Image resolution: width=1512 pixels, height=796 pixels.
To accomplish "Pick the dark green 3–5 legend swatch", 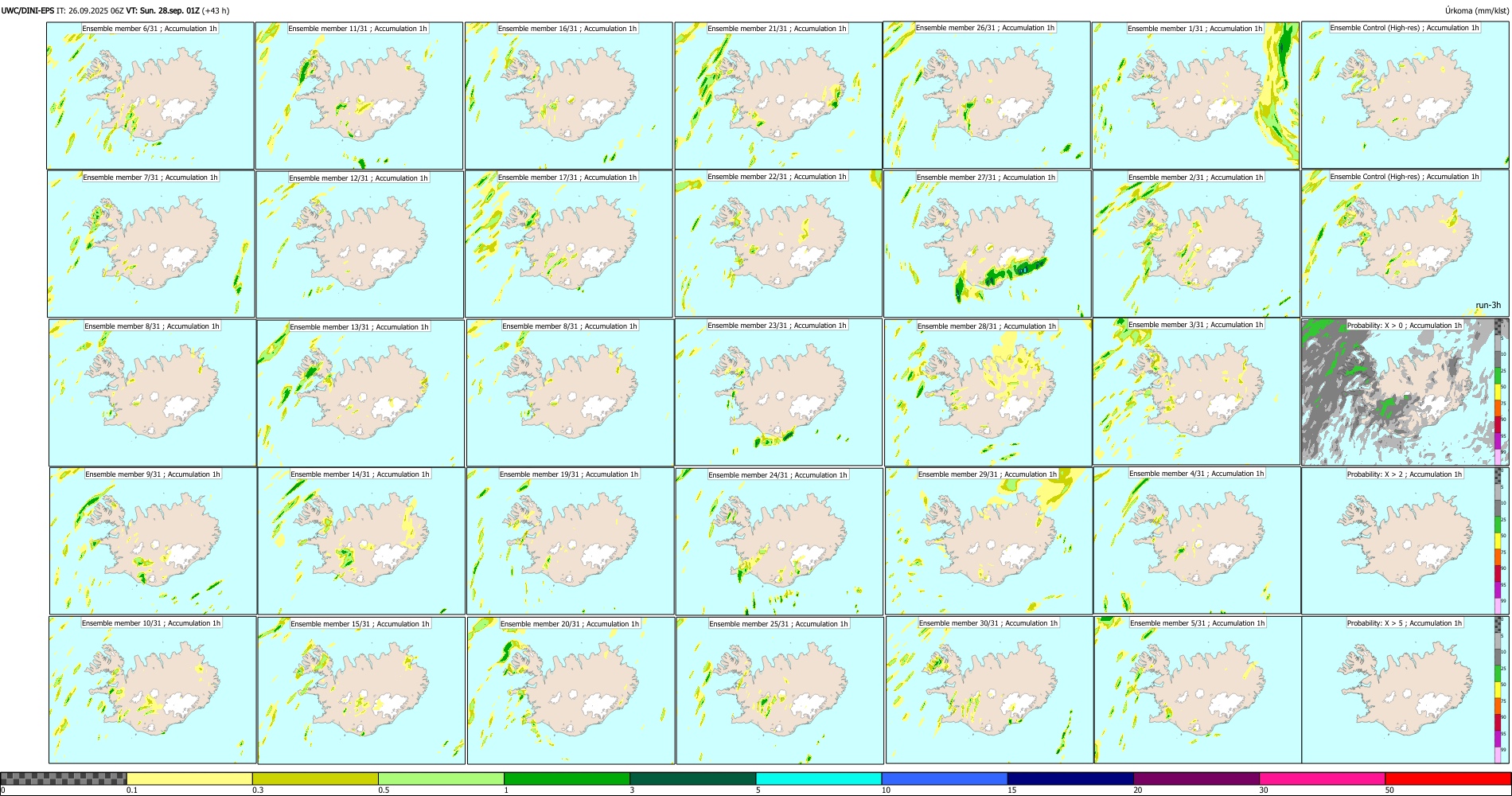I will point(692,778).
